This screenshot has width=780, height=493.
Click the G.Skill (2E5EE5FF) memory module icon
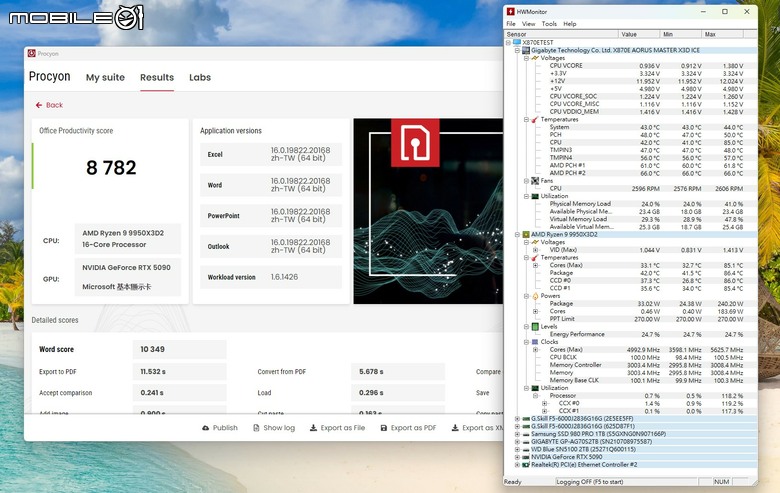pyautogui.click(x=526, y=419)
